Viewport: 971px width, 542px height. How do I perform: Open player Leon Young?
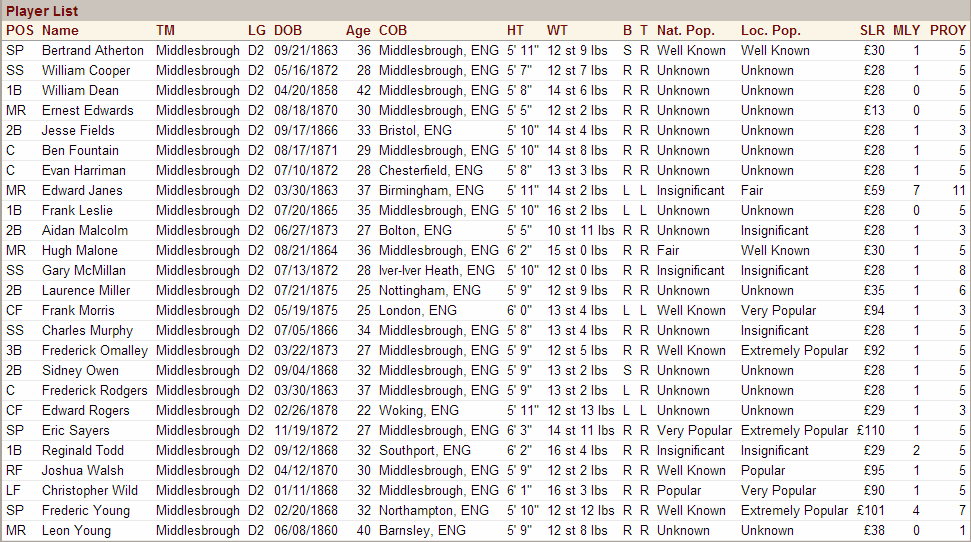pyautogui.click(x=76, y=530)
